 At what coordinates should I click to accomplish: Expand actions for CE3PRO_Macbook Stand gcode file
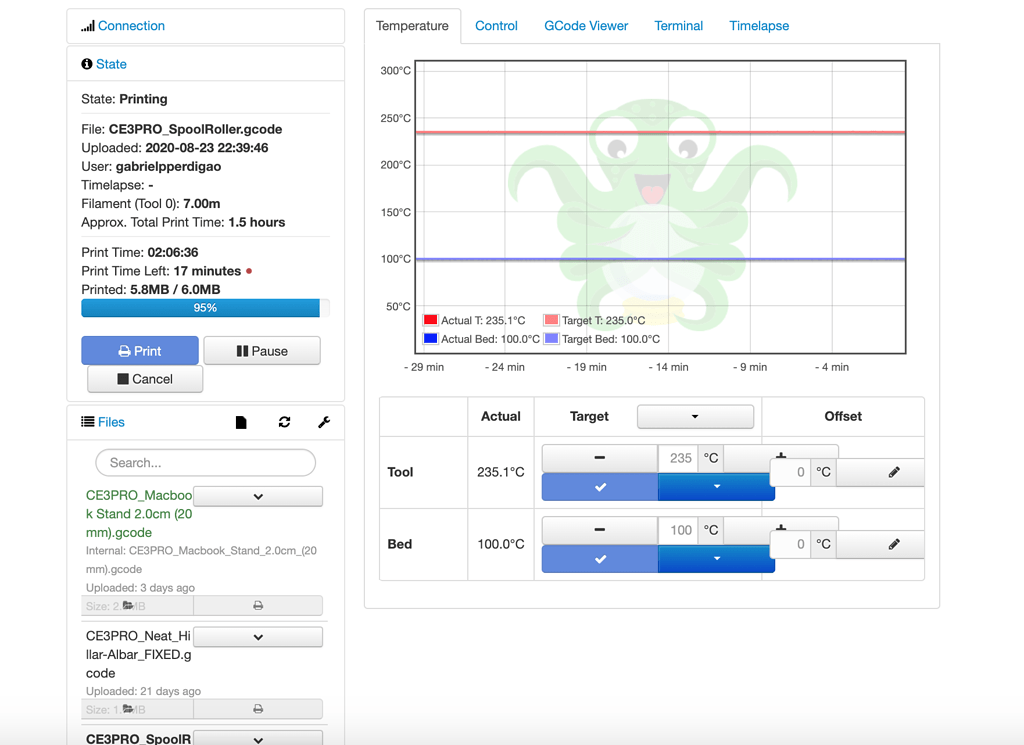258,495
